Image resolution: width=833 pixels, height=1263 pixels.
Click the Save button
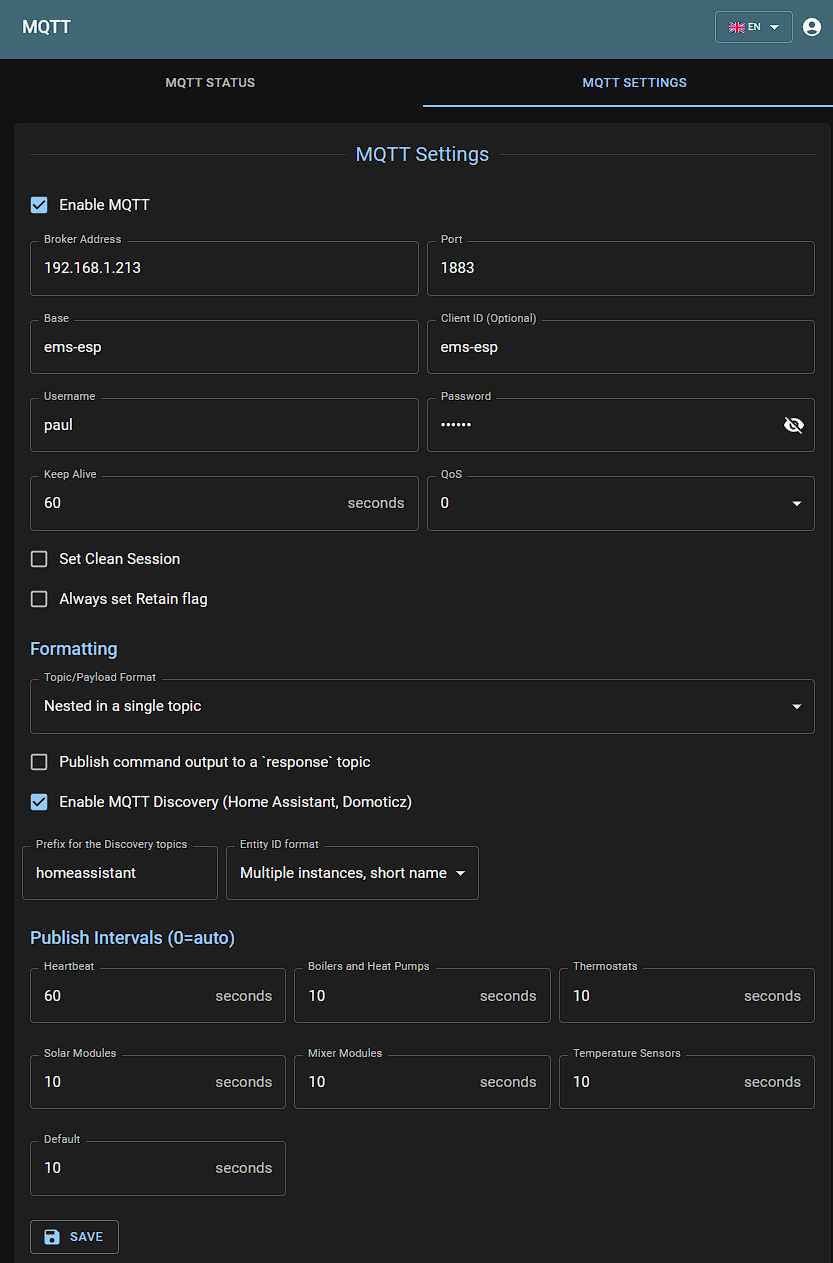75,1237
